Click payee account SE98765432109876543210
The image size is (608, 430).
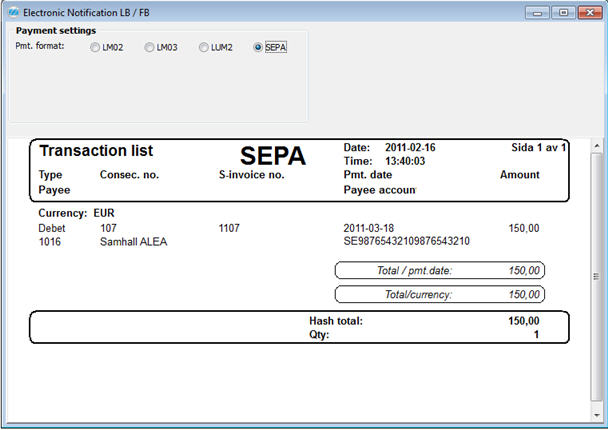click(x=406, y=241)
